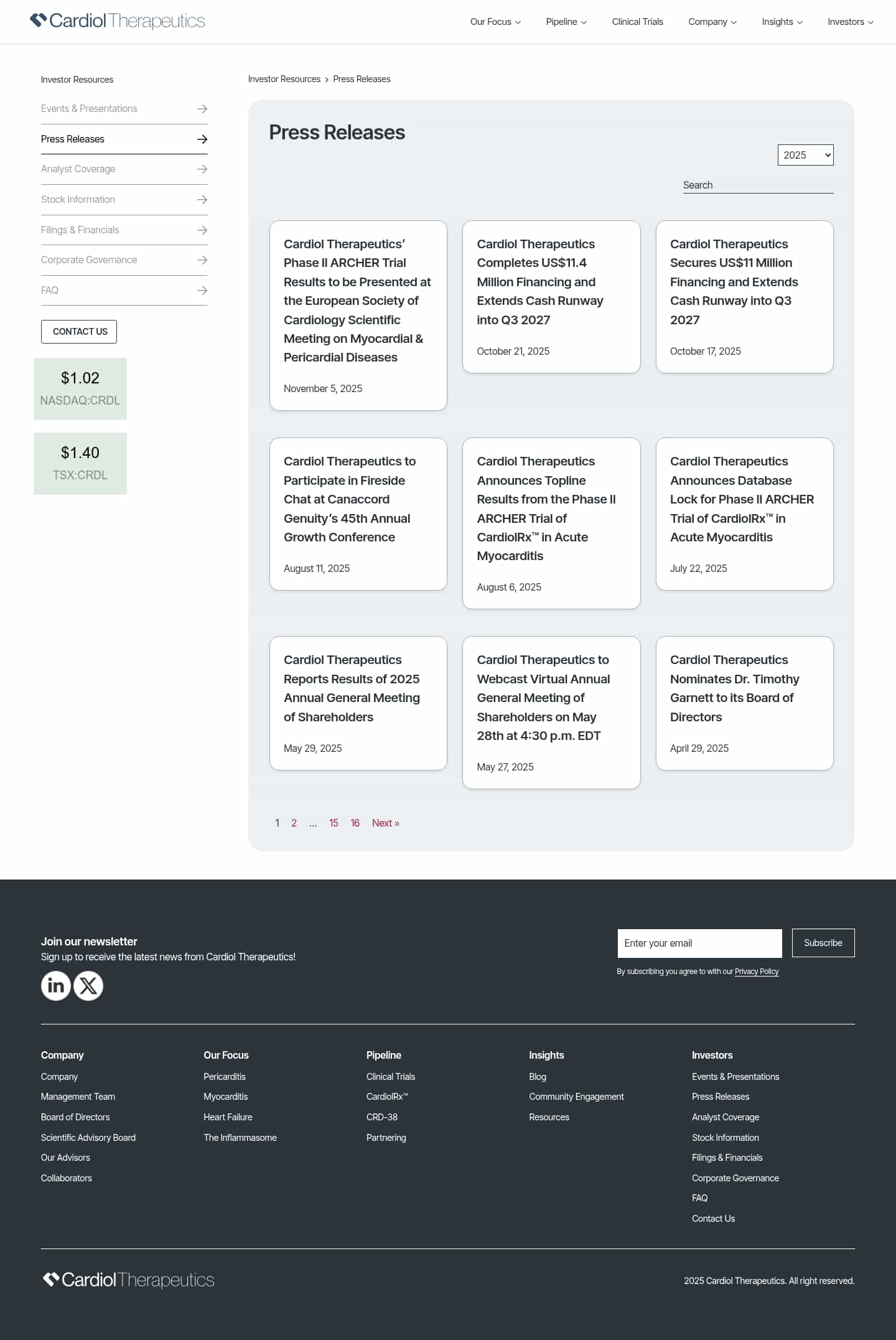Open the X (Twitter) social icon
The width and height of the screenshot is (896, 1340).
[x=88, y=986]
